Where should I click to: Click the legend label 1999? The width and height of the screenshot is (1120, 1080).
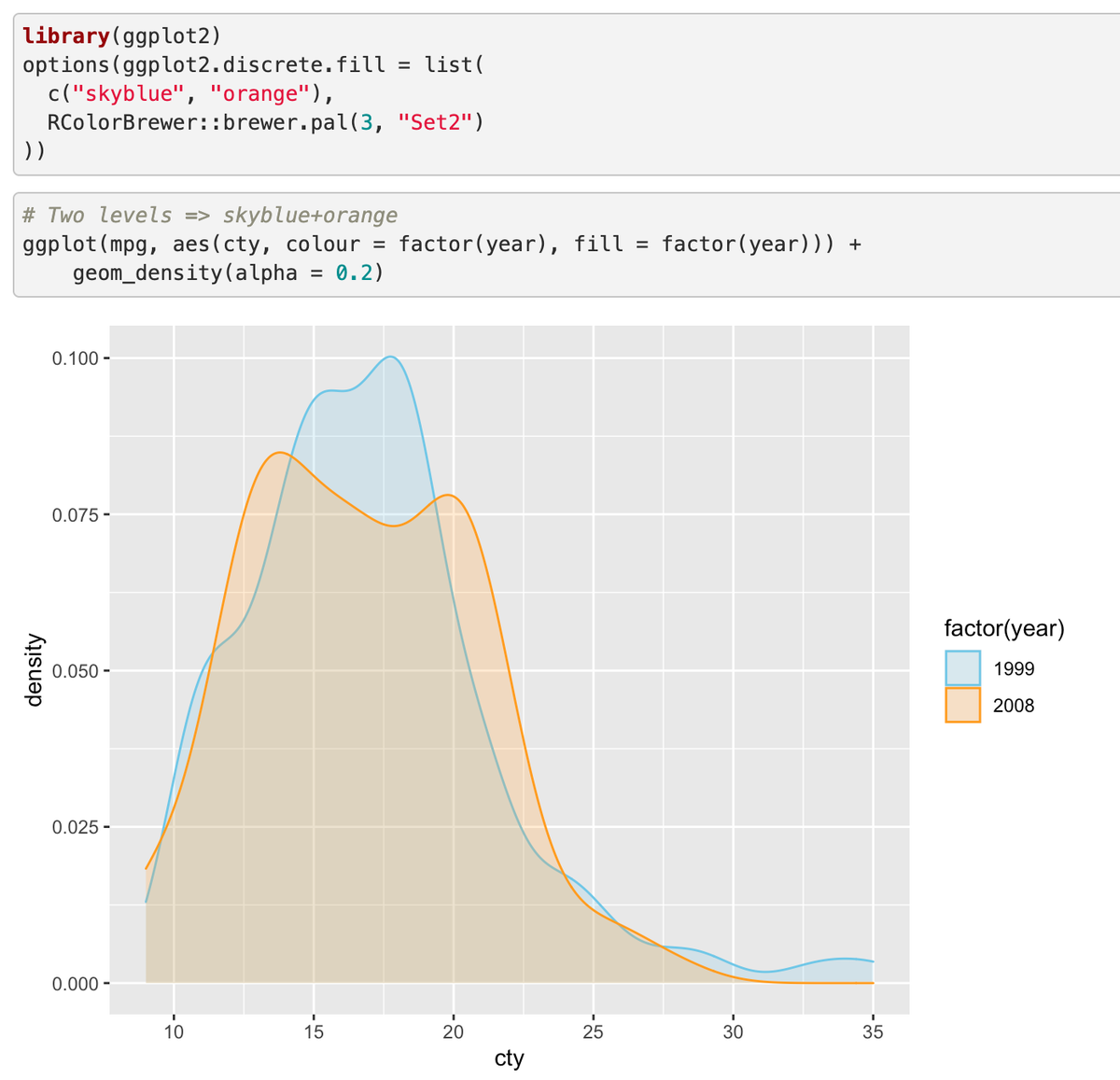point(1014,668)
